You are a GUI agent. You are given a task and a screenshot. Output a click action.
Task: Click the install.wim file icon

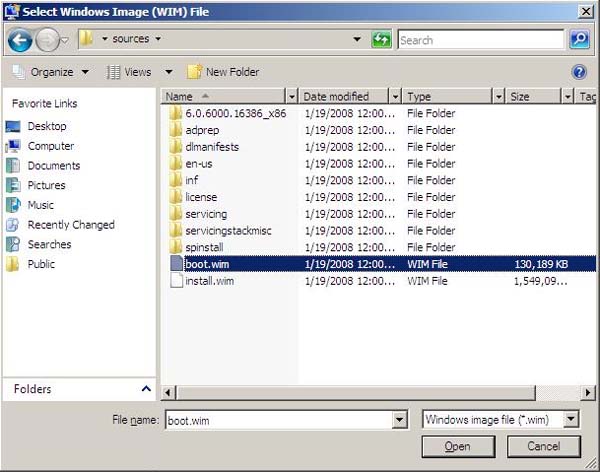[x=176, y=281]
